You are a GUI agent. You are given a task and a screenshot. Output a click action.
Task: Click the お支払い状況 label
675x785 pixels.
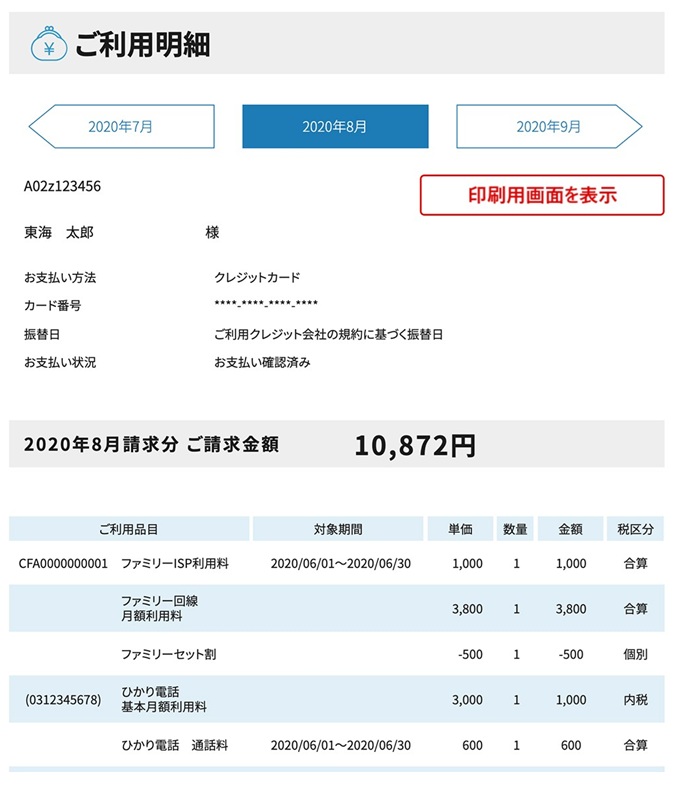click(x=60, y=362)
